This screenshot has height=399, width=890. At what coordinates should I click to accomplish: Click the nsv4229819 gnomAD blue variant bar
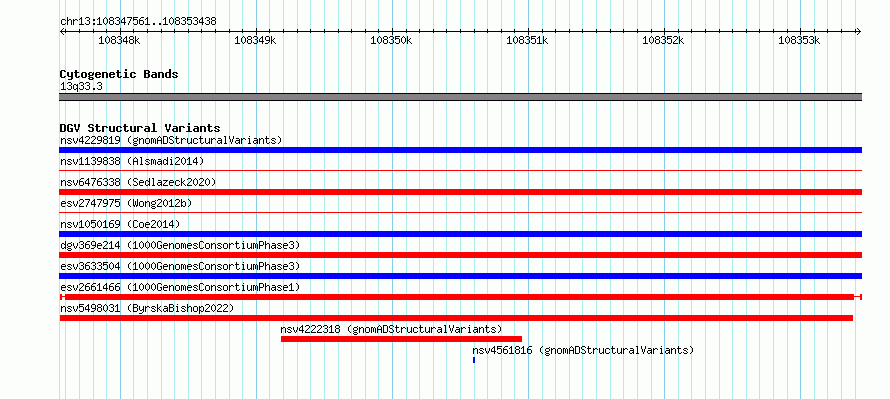(x=460, y=150)
